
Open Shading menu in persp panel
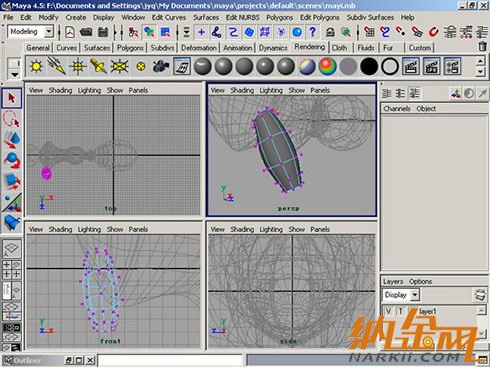point(242,90)
